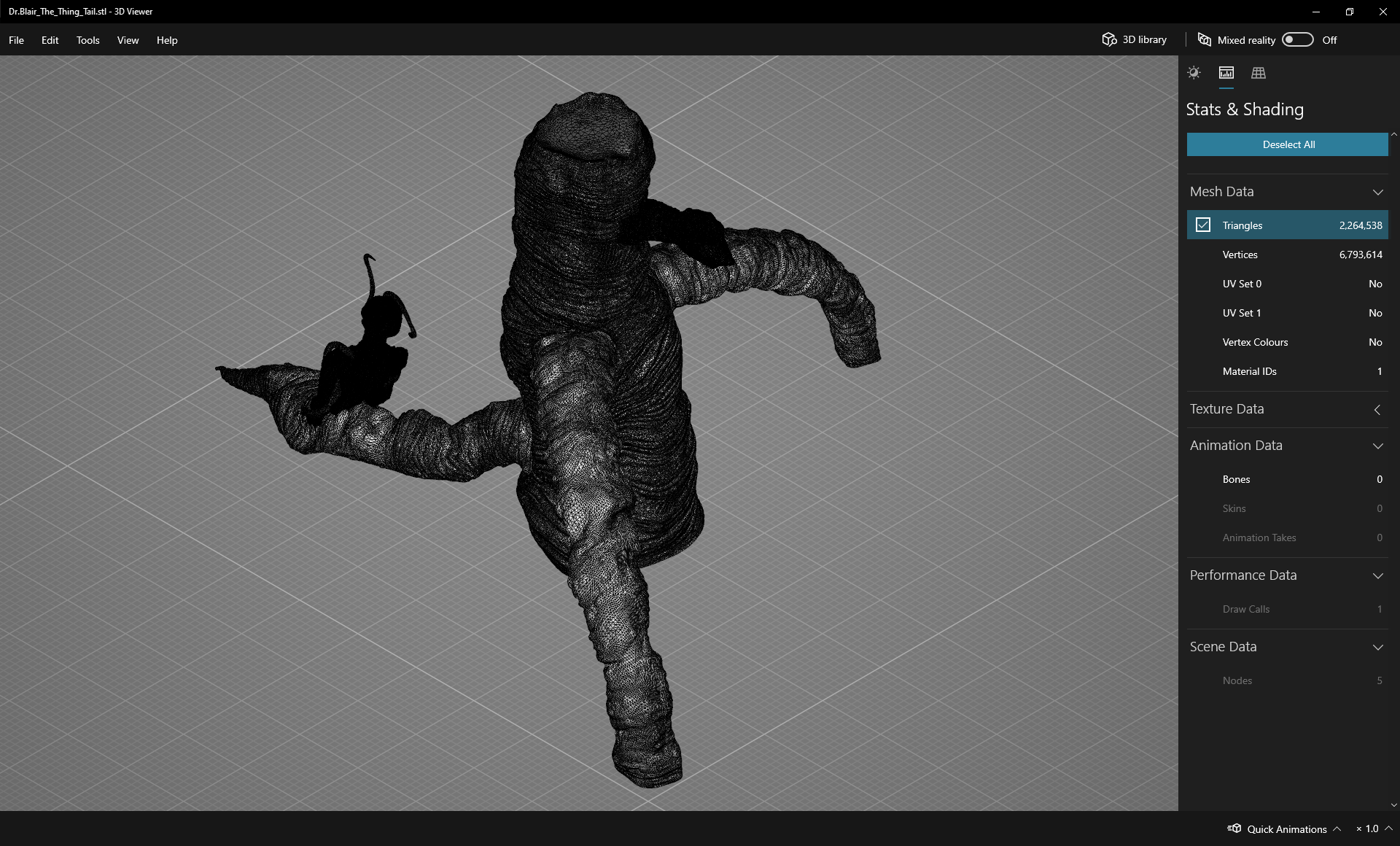The image size is (1400, 846).
Task: Open the Environment & Lighting sun tab
Action: [x=1194, y=73]
